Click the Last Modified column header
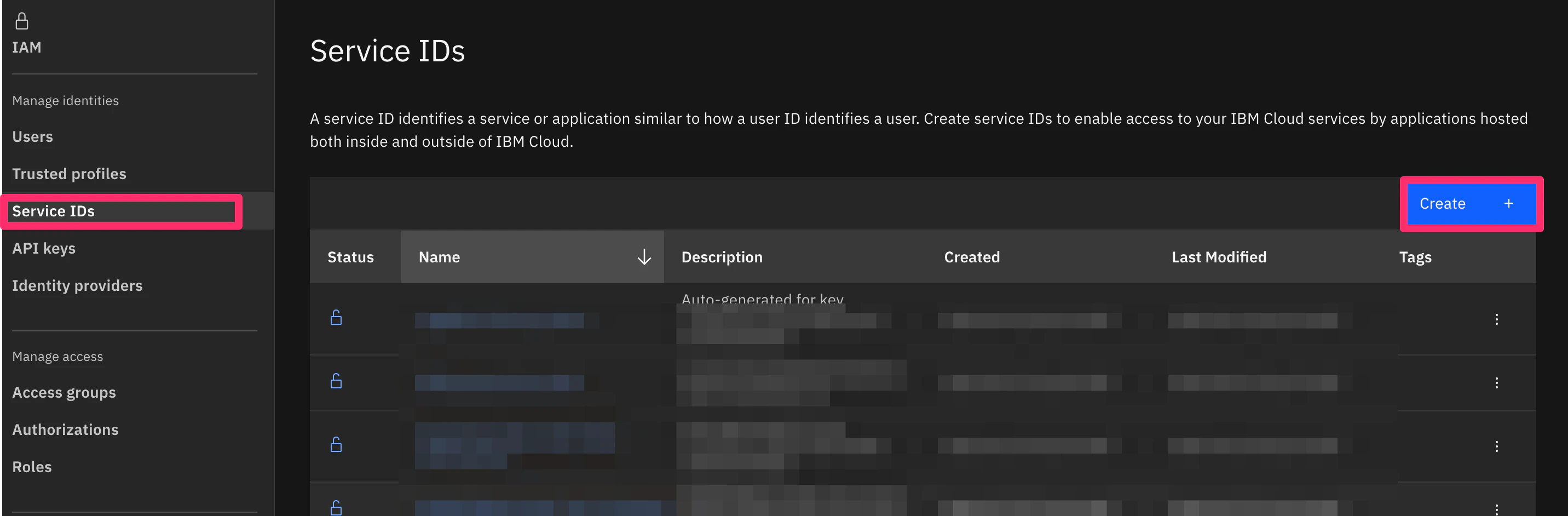Viewport: 1568px width, 516px height. point(1219,257)
